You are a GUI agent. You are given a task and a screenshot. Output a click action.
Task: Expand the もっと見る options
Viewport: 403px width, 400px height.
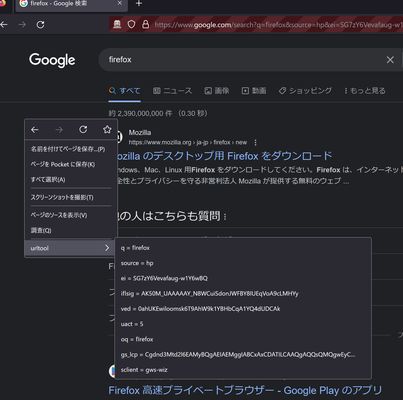pyautogui.click(x=365, y=91)
